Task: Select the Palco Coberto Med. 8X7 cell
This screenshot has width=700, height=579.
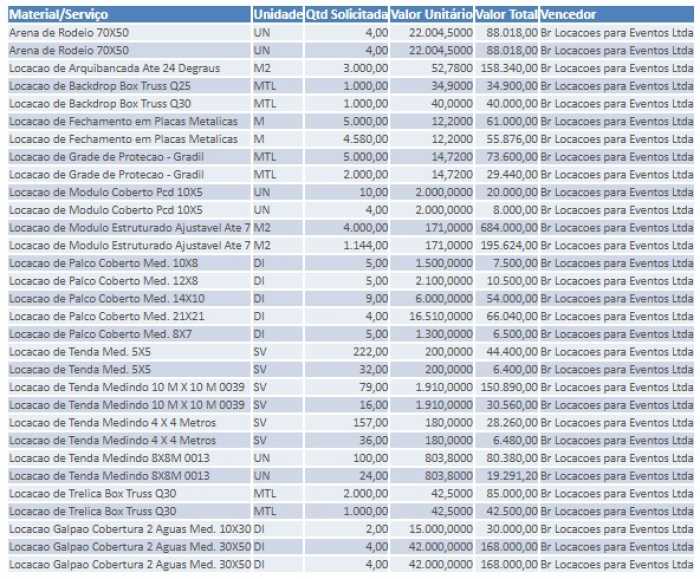Action: (x=101, y=334)
